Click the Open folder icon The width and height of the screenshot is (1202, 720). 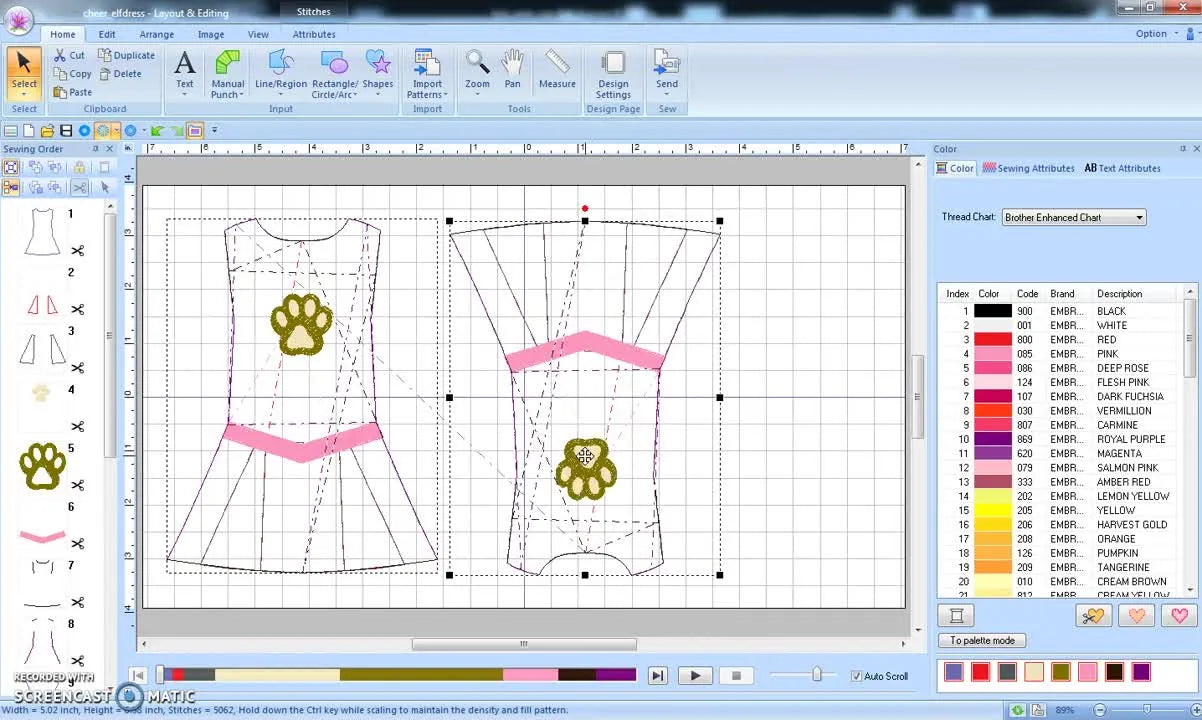click(x=47, y=131)
